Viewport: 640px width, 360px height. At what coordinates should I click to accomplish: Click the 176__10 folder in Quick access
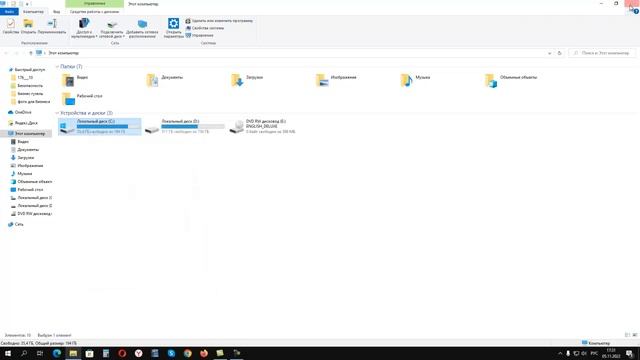[25, 78]
